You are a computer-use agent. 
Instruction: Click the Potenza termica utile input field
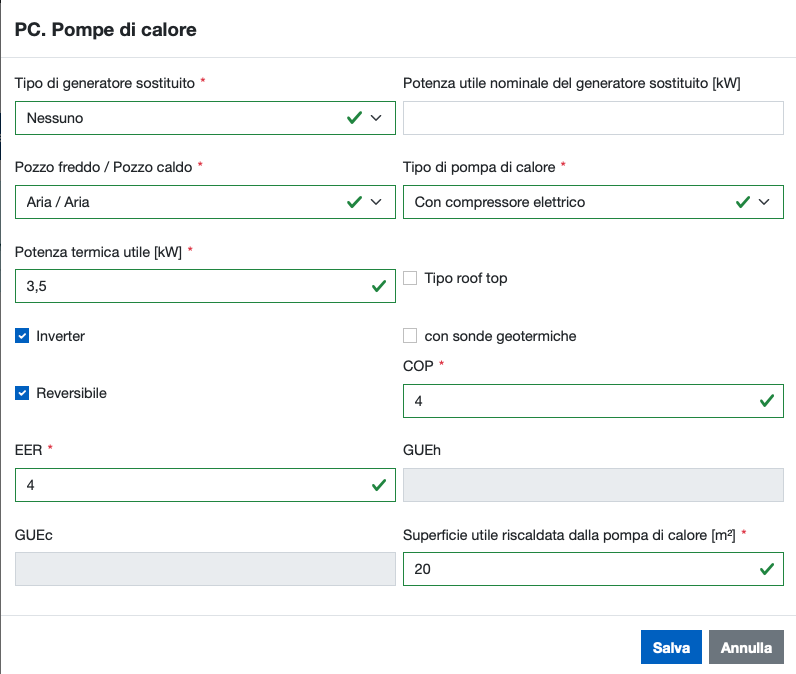pos(190,286)
